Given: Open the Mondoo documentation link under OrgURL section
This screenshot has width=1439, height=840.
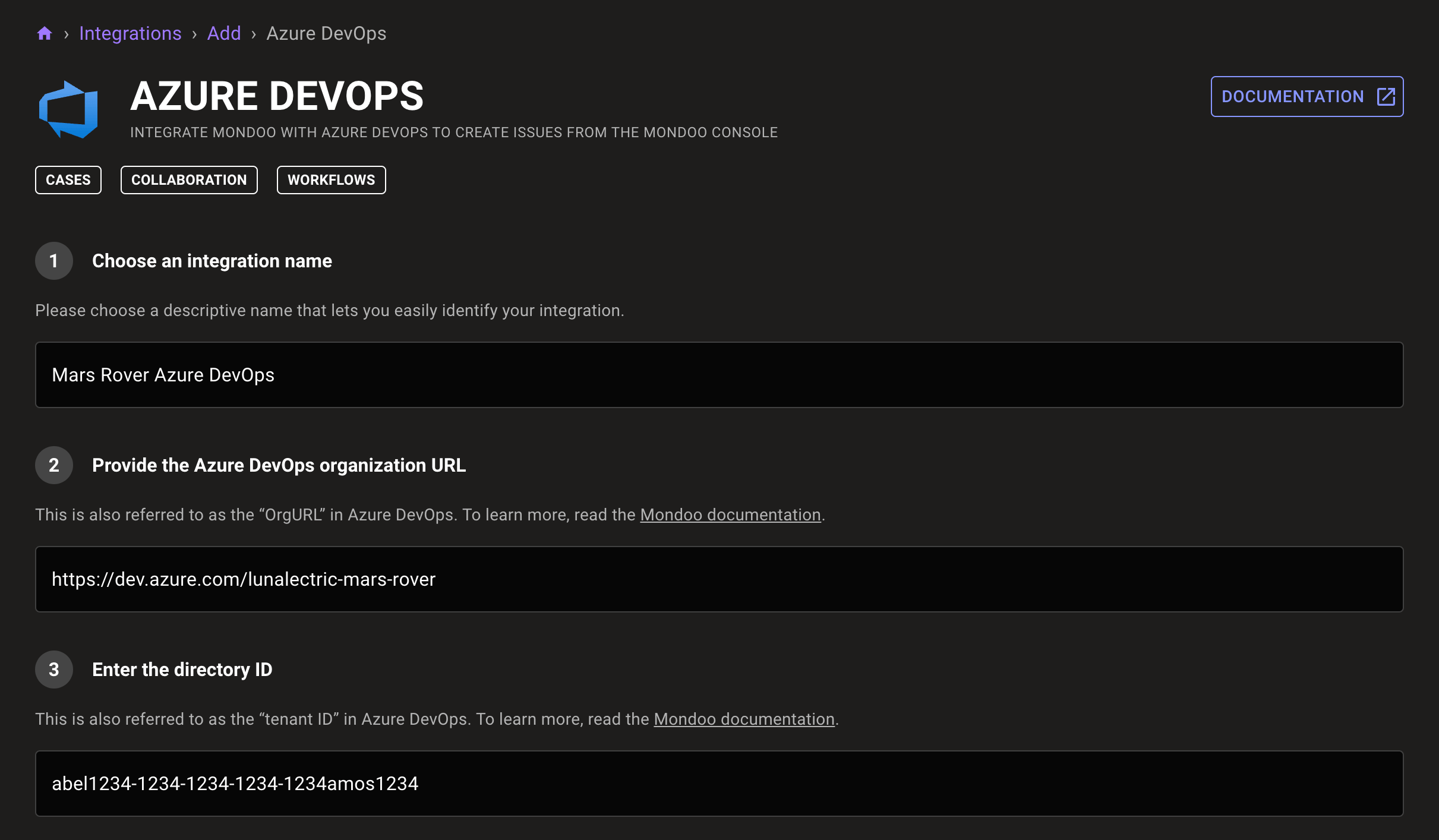Looking at the screenshot, I should tap(730, 514).
